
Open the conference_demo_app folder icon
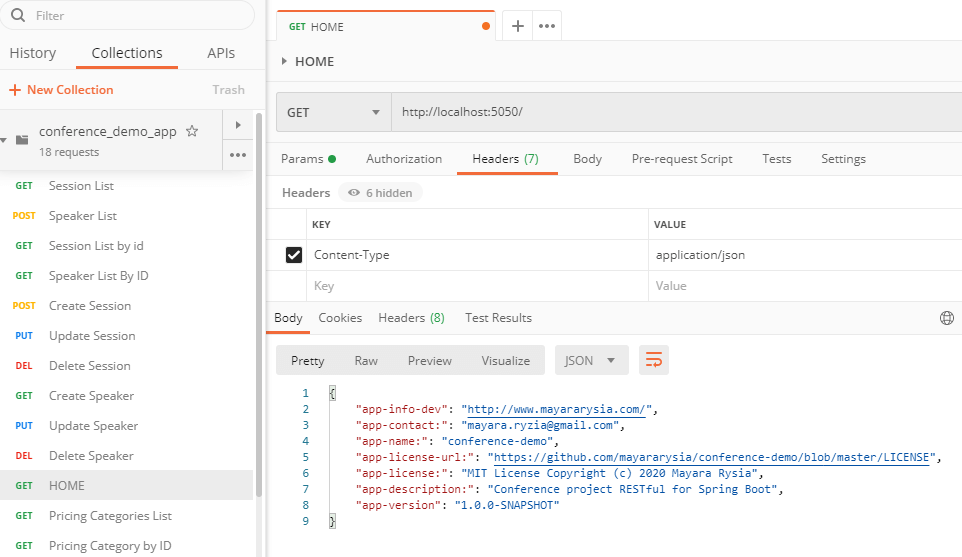point(22,140)
